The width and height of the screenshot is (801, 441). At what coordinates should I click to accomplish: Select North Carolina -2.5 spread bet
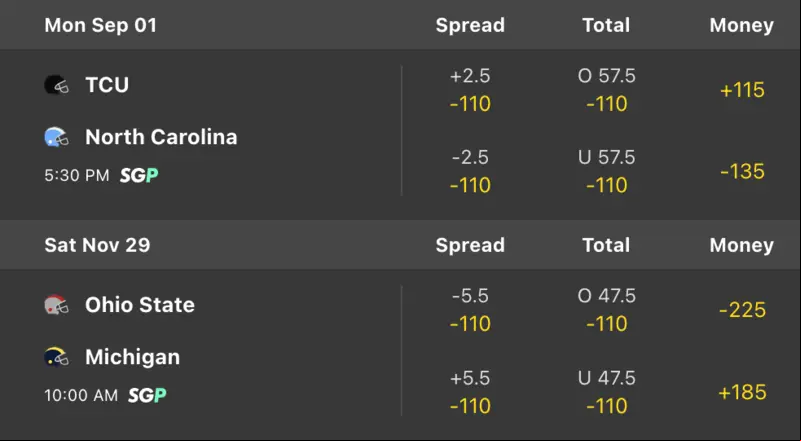pyautogui.click(x=470, y=171)
